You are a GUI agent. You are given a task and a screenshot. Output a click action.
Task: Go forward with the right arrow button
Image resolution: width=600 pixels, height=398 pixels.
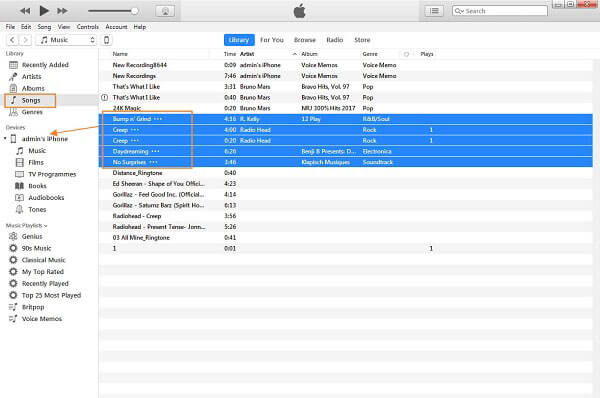tap(25, 40)
